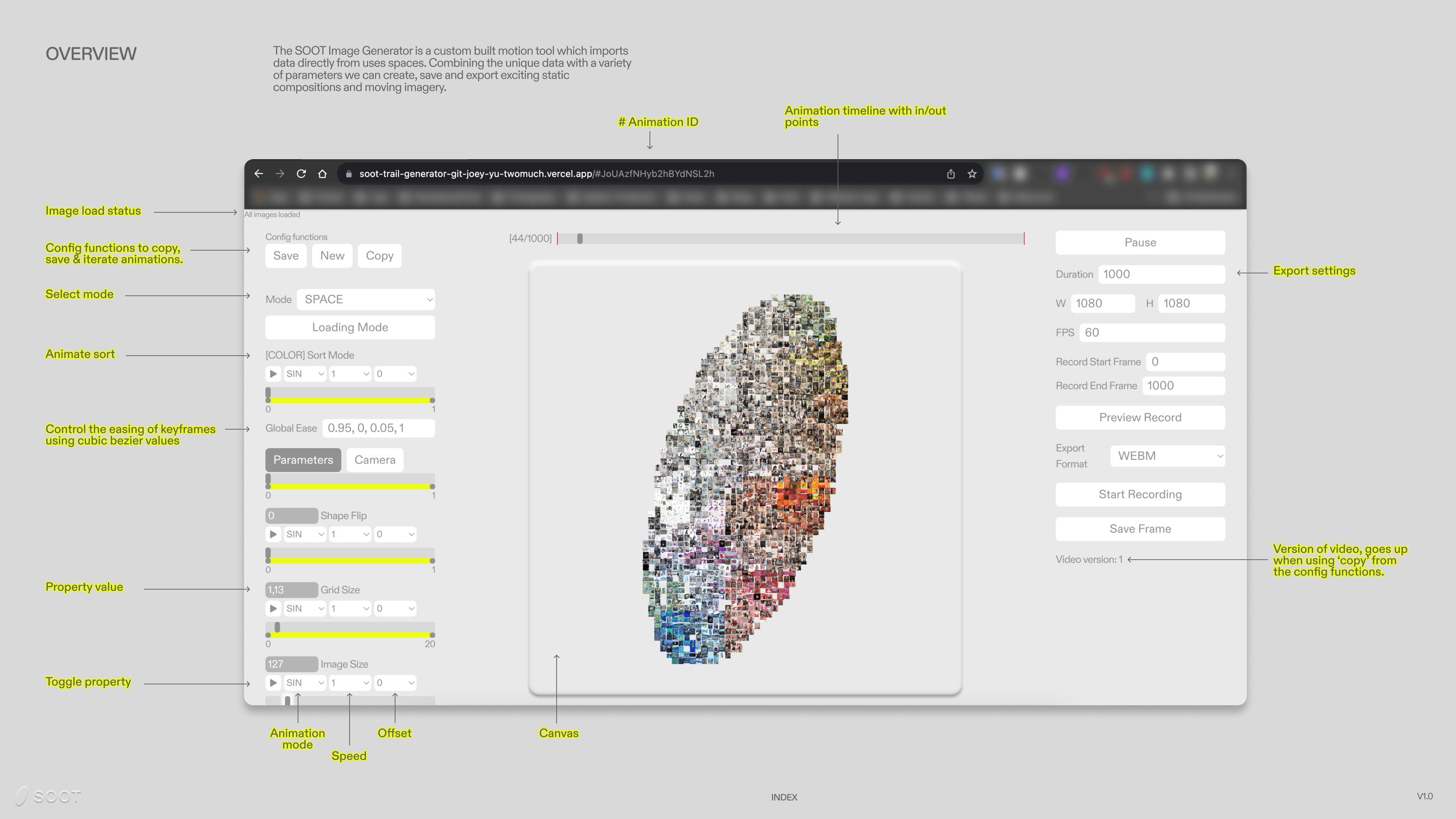Switch to the Camera tab
1456x819 pixels.
click(375, 460)
